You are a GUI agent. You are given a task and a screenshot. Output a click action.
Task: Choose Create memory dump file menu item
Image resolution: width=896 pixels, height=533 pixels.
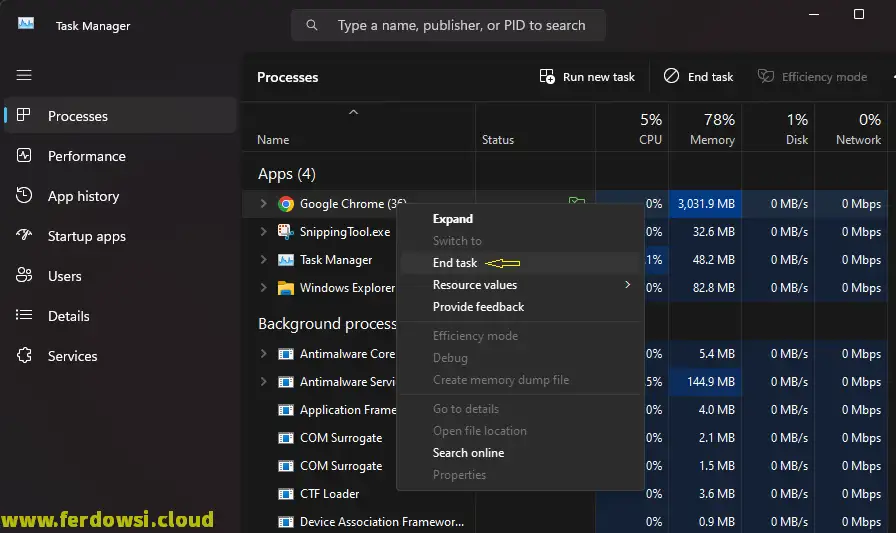coord(520,380)
